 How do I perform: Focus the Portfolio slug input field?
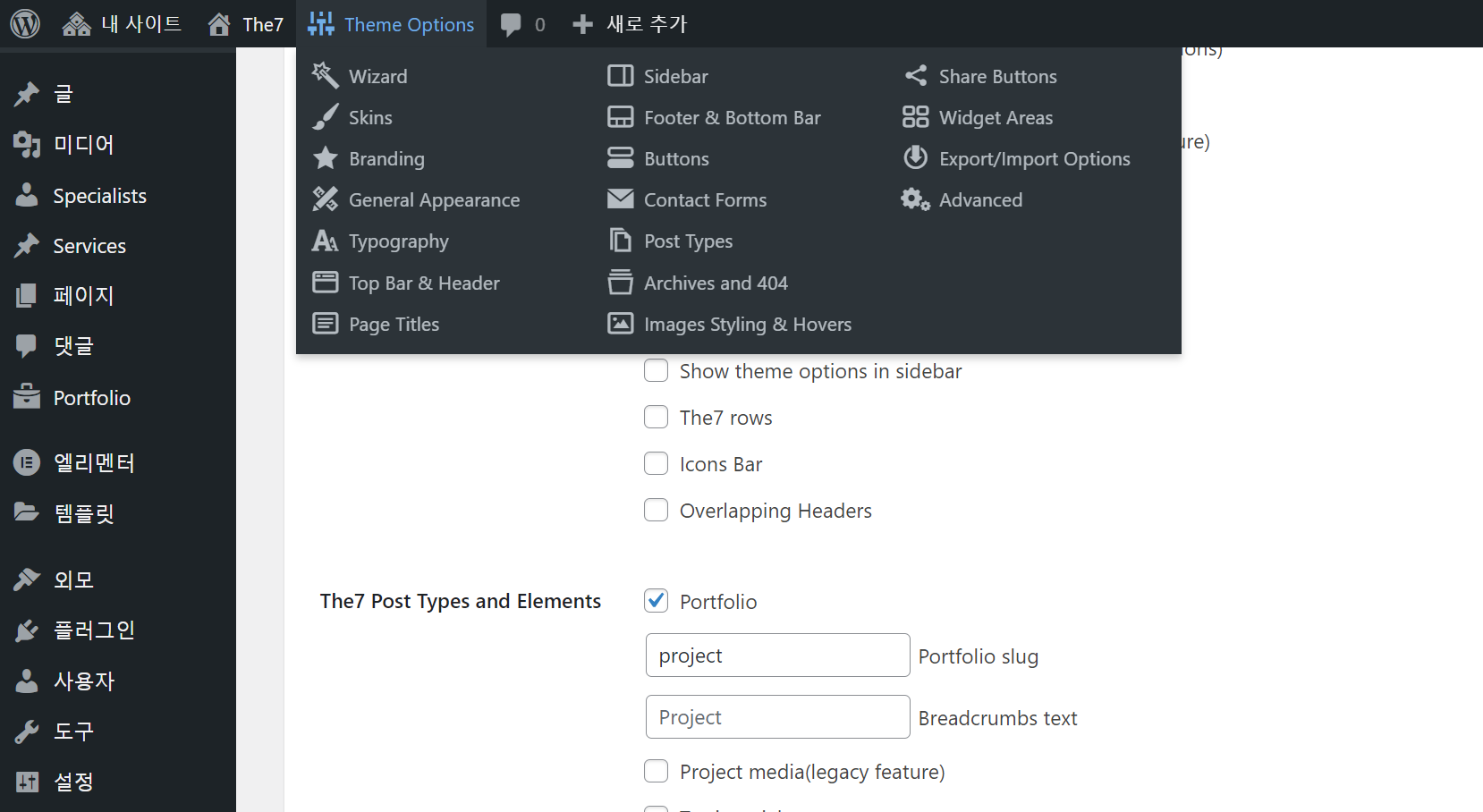tap(777, 656)
